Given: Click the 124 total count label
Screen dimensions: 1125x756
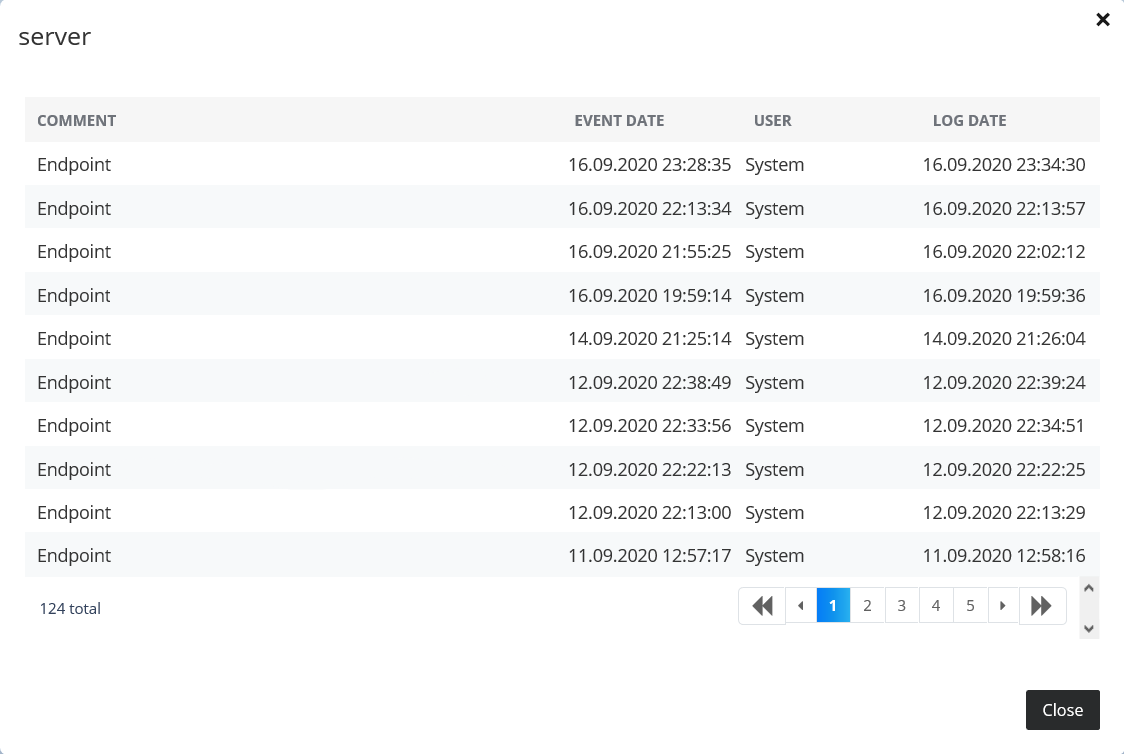Looking at the screenshot, I should (70, 609).
